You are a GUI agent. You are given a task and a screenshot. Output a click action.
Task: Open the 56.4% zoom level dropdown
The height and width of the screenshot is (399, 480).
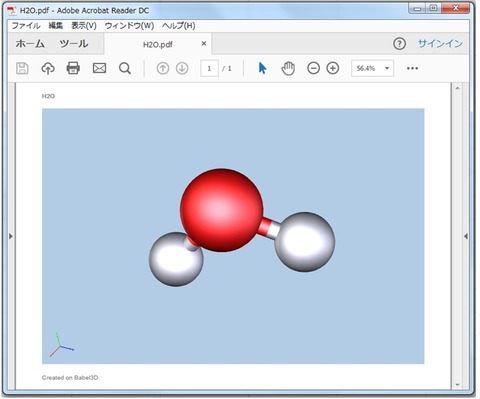(372, 68)
